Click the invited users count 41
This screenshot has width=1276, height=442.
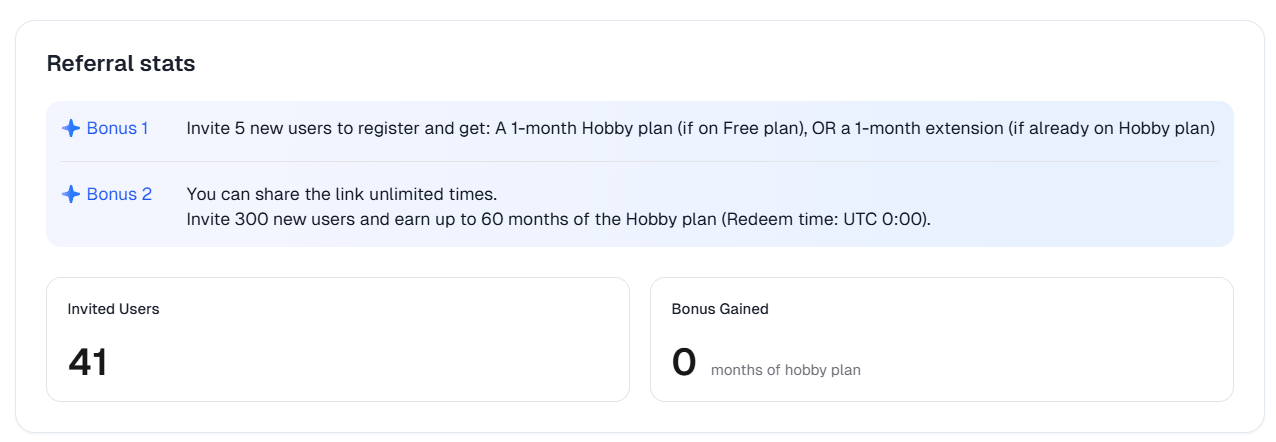point(88,362)
